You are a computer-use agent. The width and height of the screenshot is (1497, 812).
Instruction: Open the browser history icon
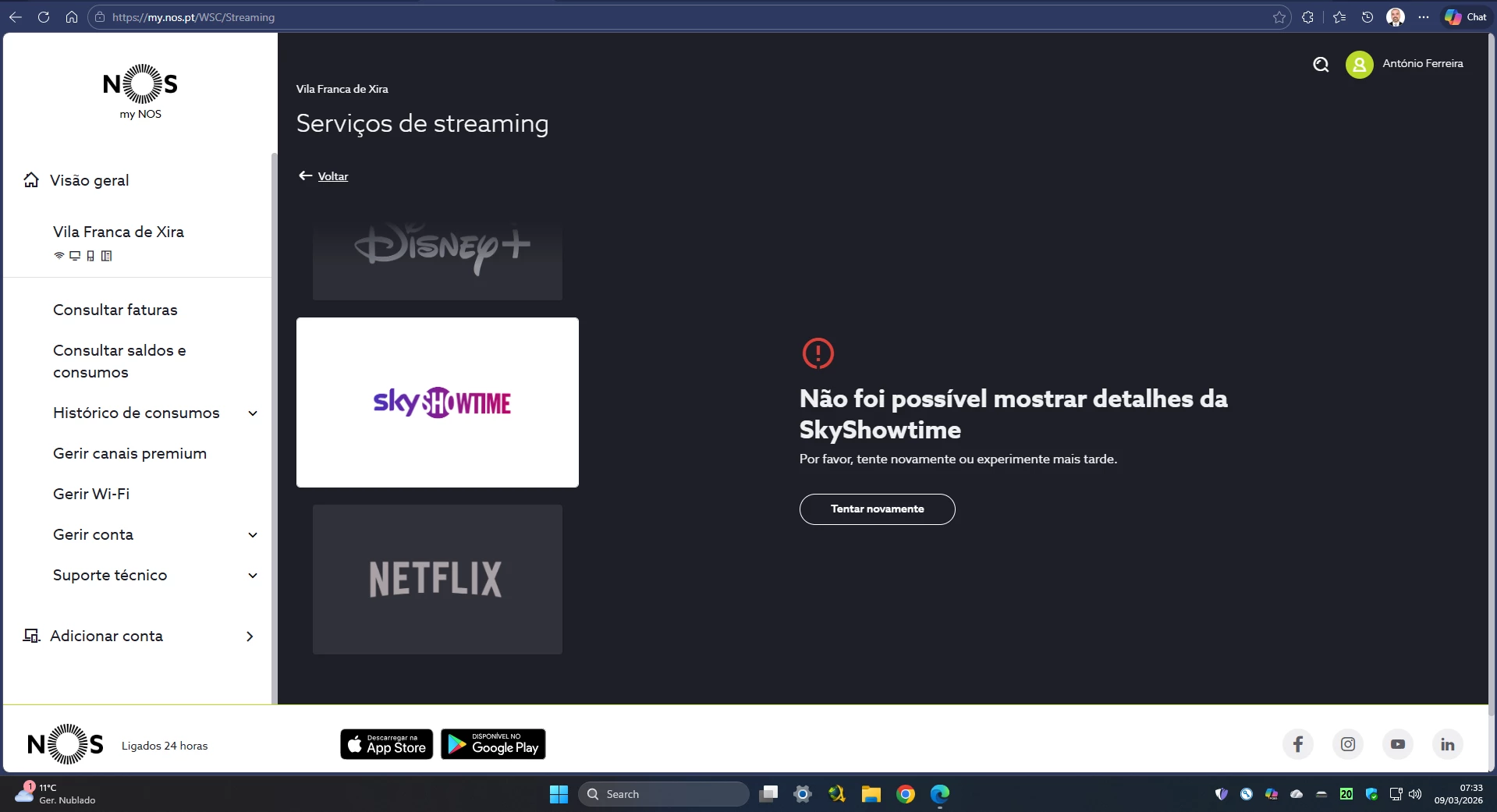click(x=1368, y=17)
